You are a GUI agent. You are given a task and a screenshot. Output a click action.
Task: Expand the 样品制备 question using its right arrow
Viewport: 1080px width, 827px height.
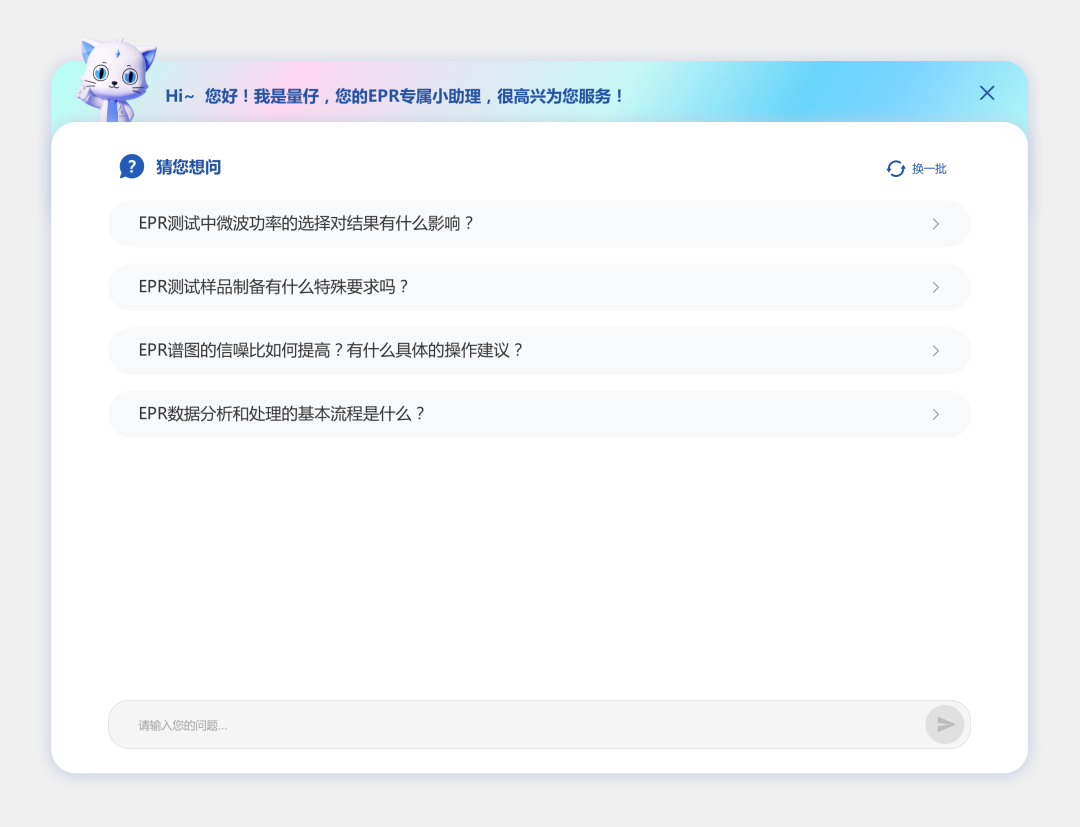point(936,287)
